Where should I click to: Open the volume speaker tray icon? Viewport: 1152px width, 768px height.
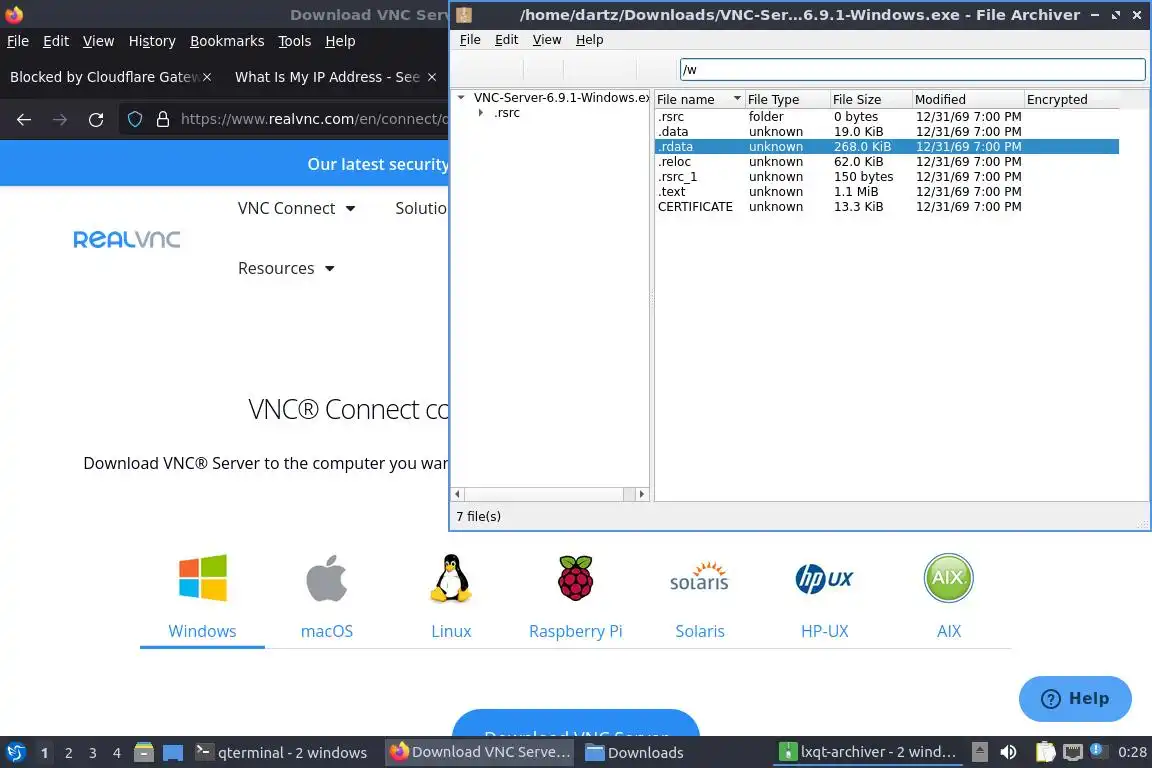tap(1008, 753)
